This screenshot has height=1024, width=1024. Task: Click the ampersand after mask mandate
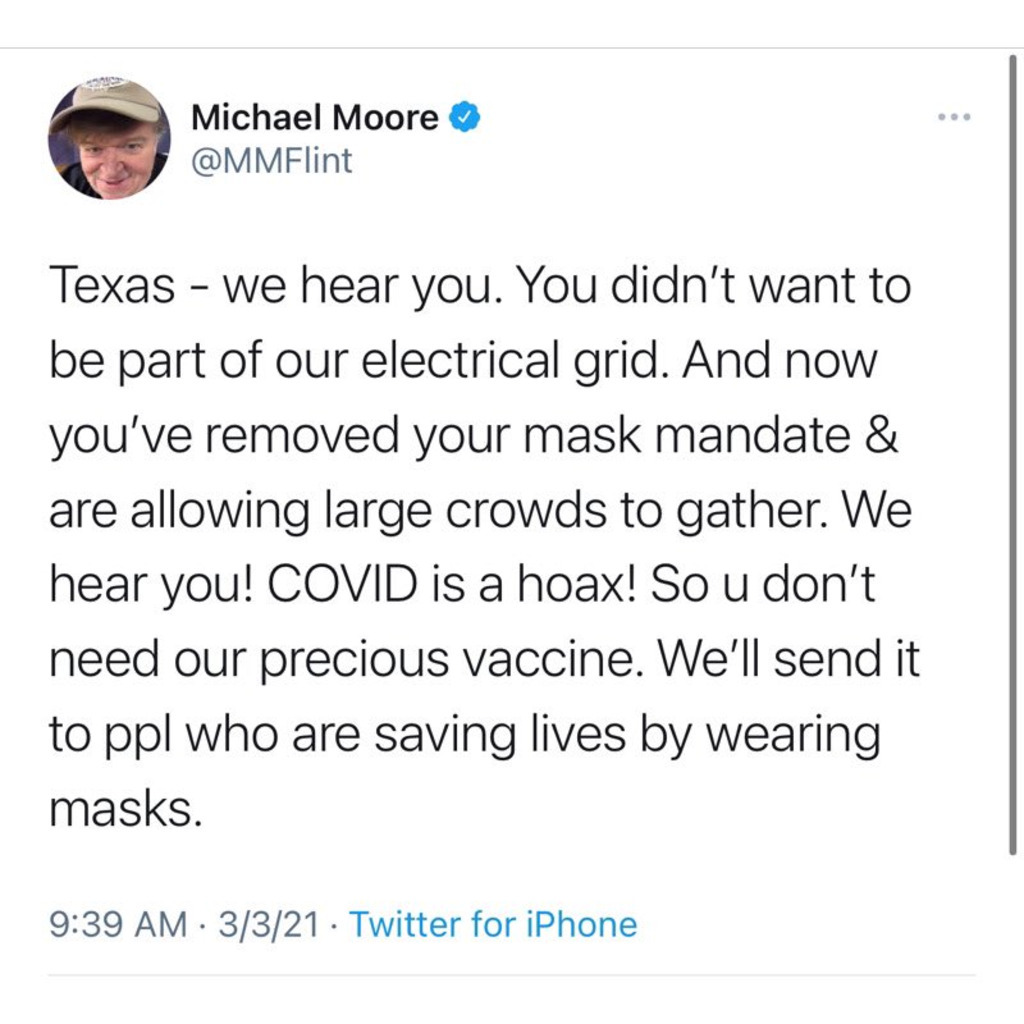click(x=878, y=436)
